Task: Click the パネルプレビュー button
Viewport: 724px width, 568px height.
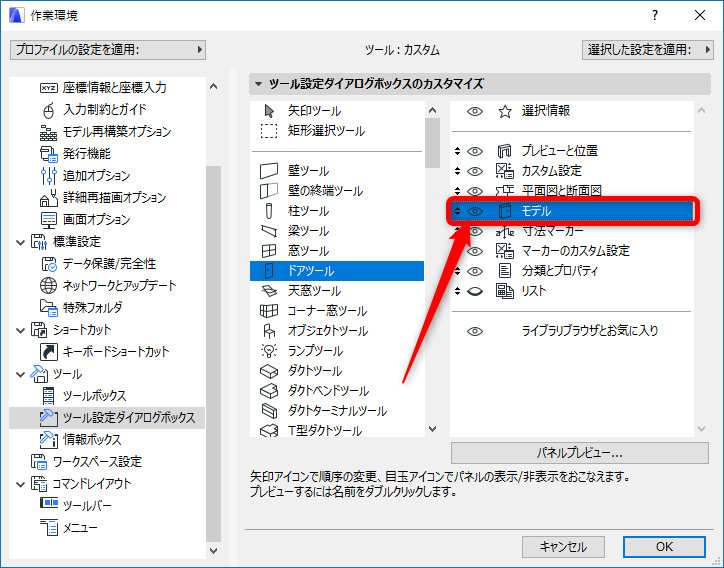Action: coord(579,453)
